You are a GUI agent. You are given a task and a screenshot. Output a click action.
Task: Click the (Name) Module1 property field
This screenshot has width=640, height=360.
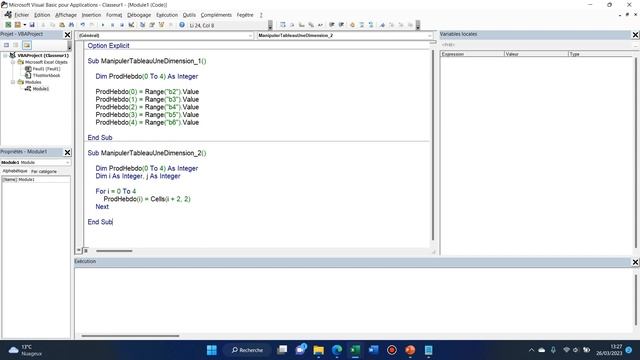pos(36,180)
